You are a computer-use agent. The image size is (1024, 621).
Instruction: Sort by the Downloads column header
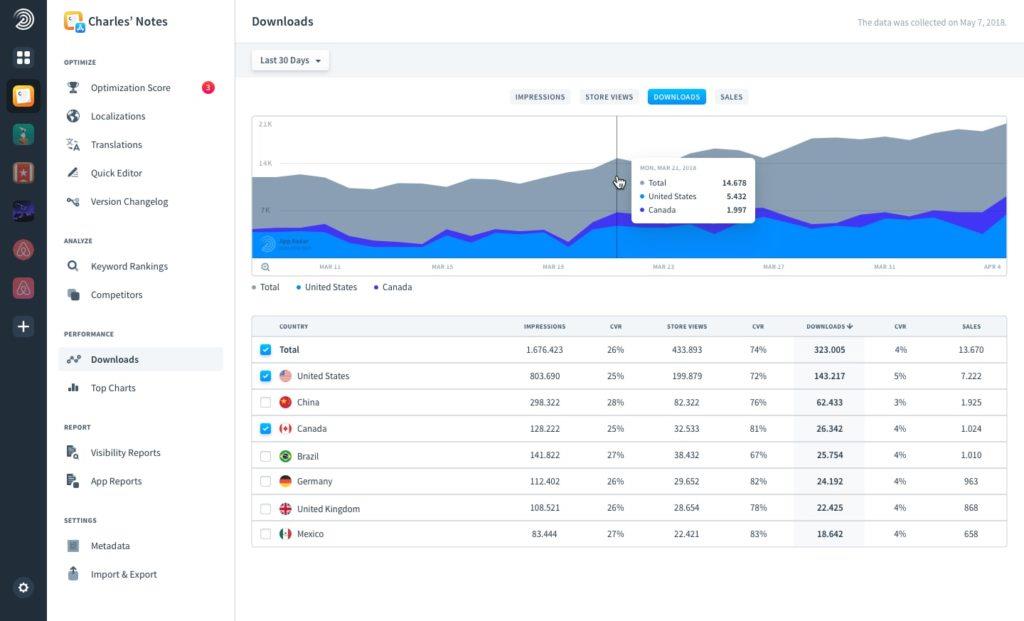click(x=829, y=326)
